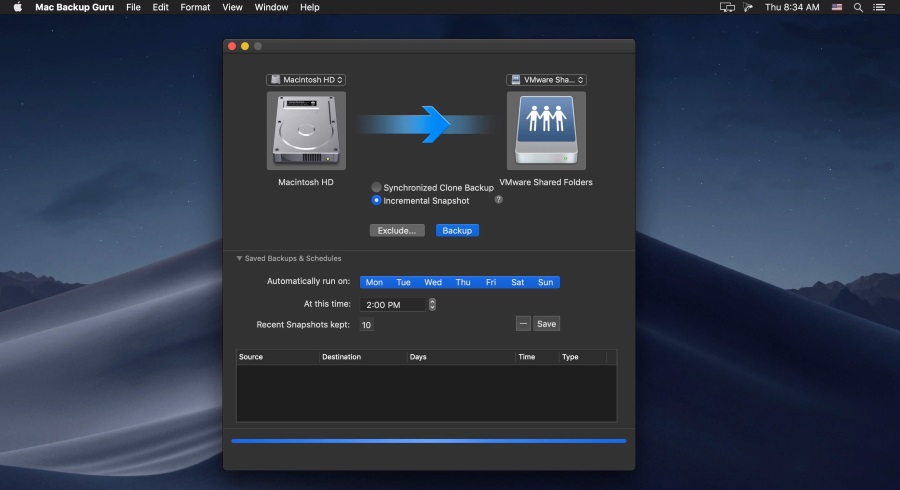Open the Mac Backup Guru app menu
900x490 pixels.
point(75,7)
